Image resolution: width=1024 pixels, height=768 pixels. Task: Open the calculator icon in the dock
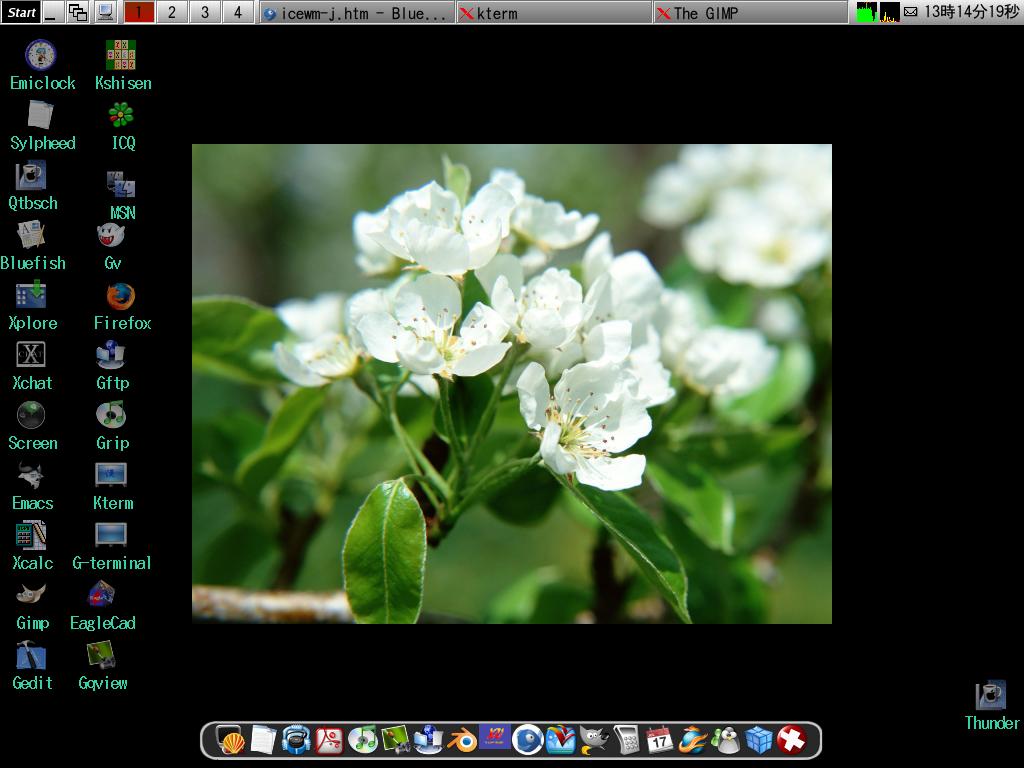(627, 740)
